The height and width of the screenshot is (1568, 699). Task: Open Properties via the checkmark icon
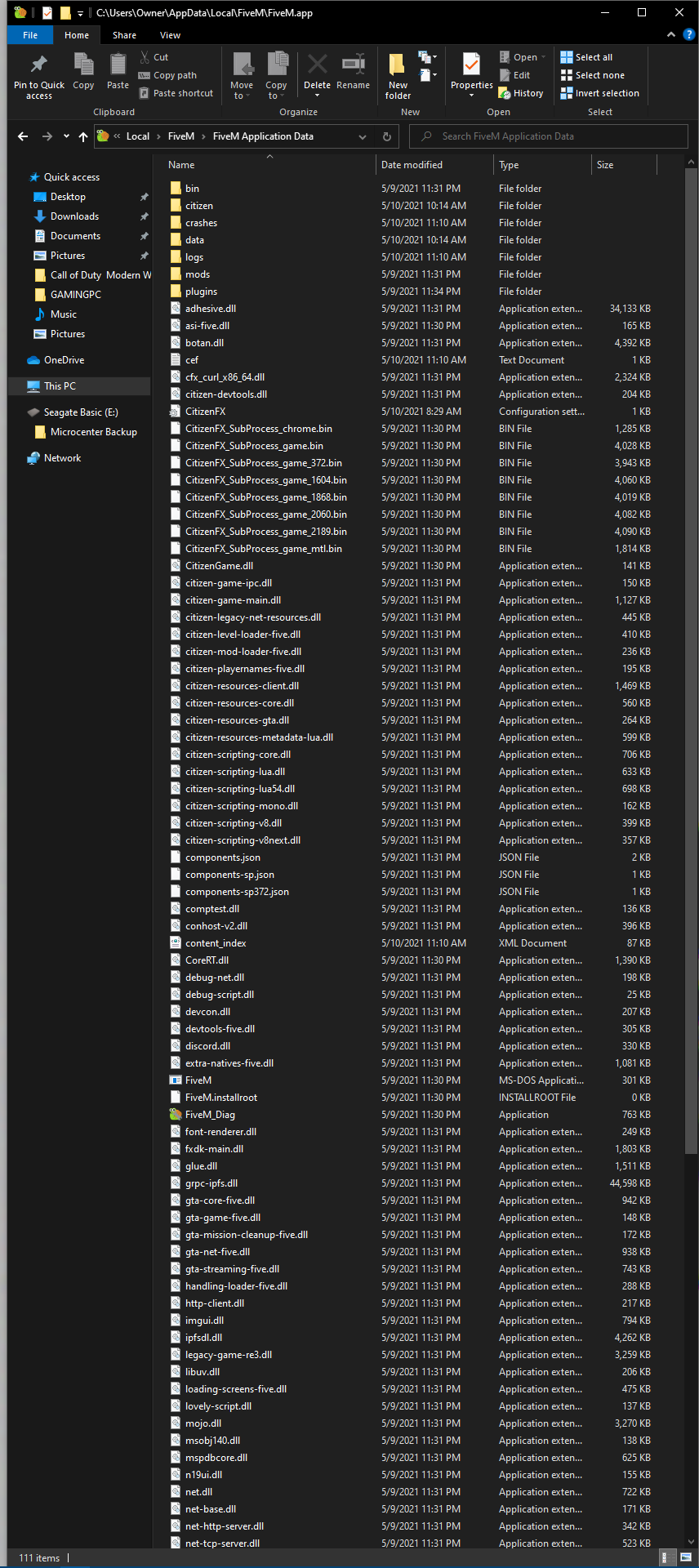[x=471, y=65]
